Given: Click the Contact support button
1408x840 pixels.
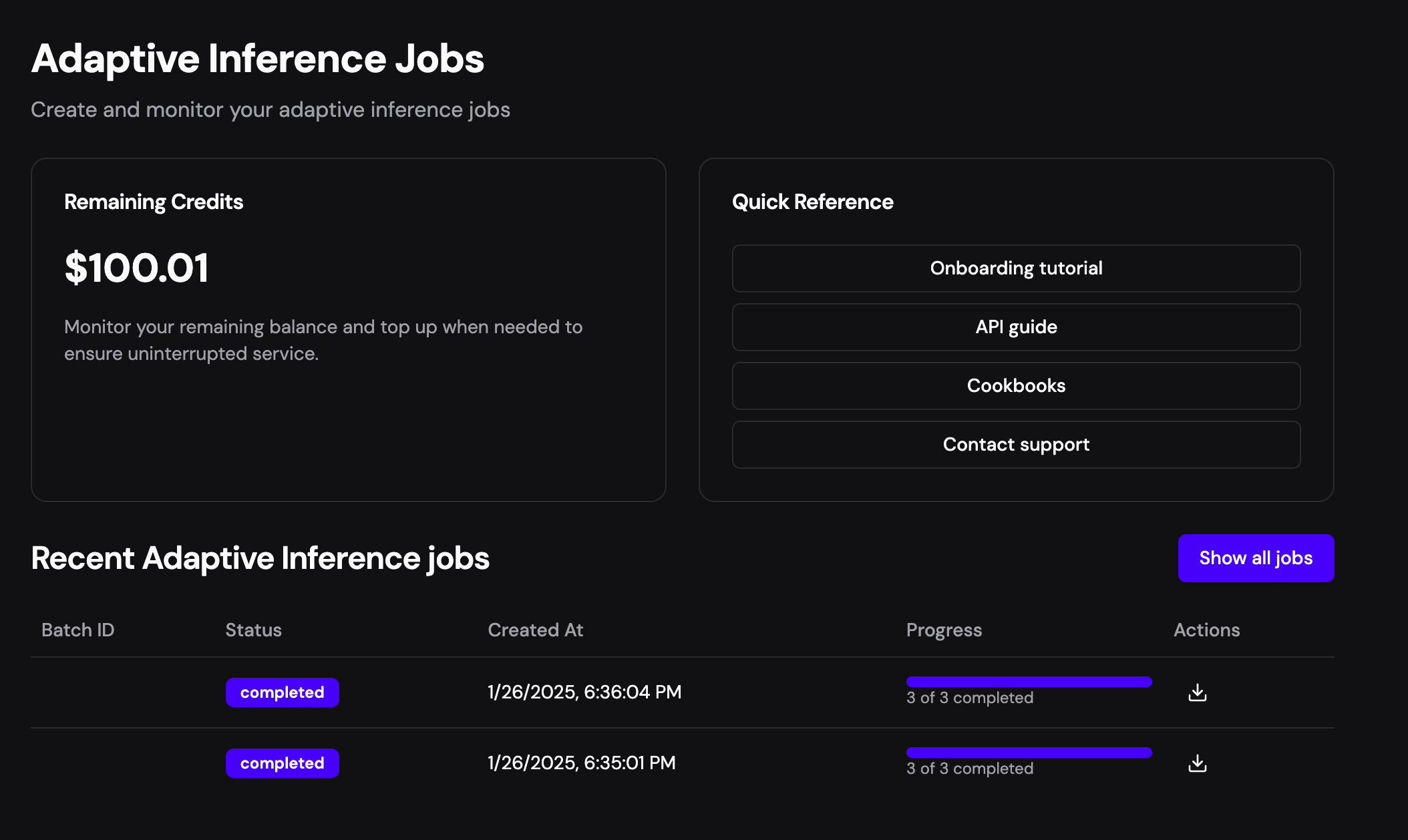Looking at the screenshot, I should tap(1016, 445).
